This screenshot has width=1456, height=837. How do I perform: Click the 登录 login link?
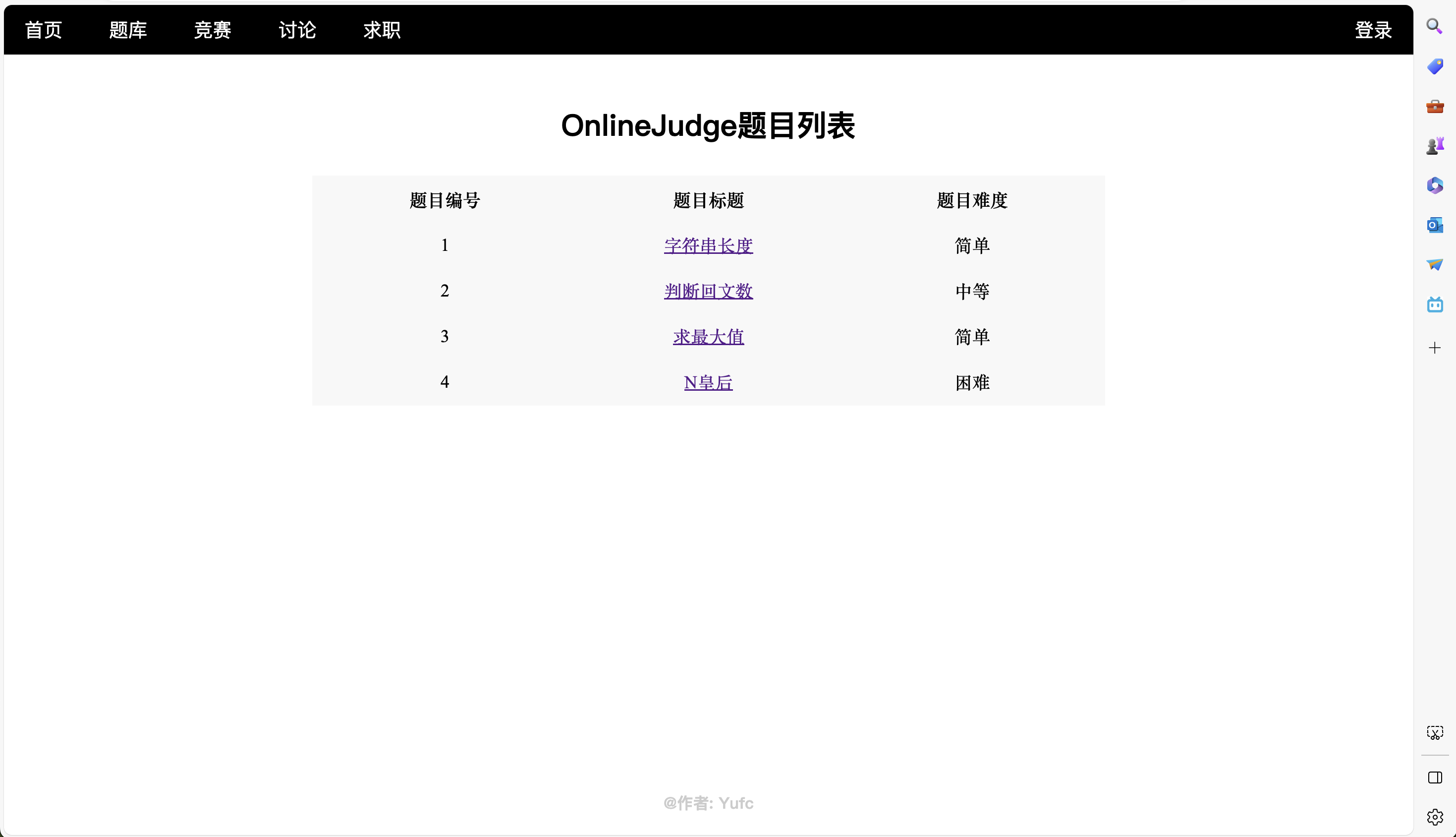[1373, 30]
